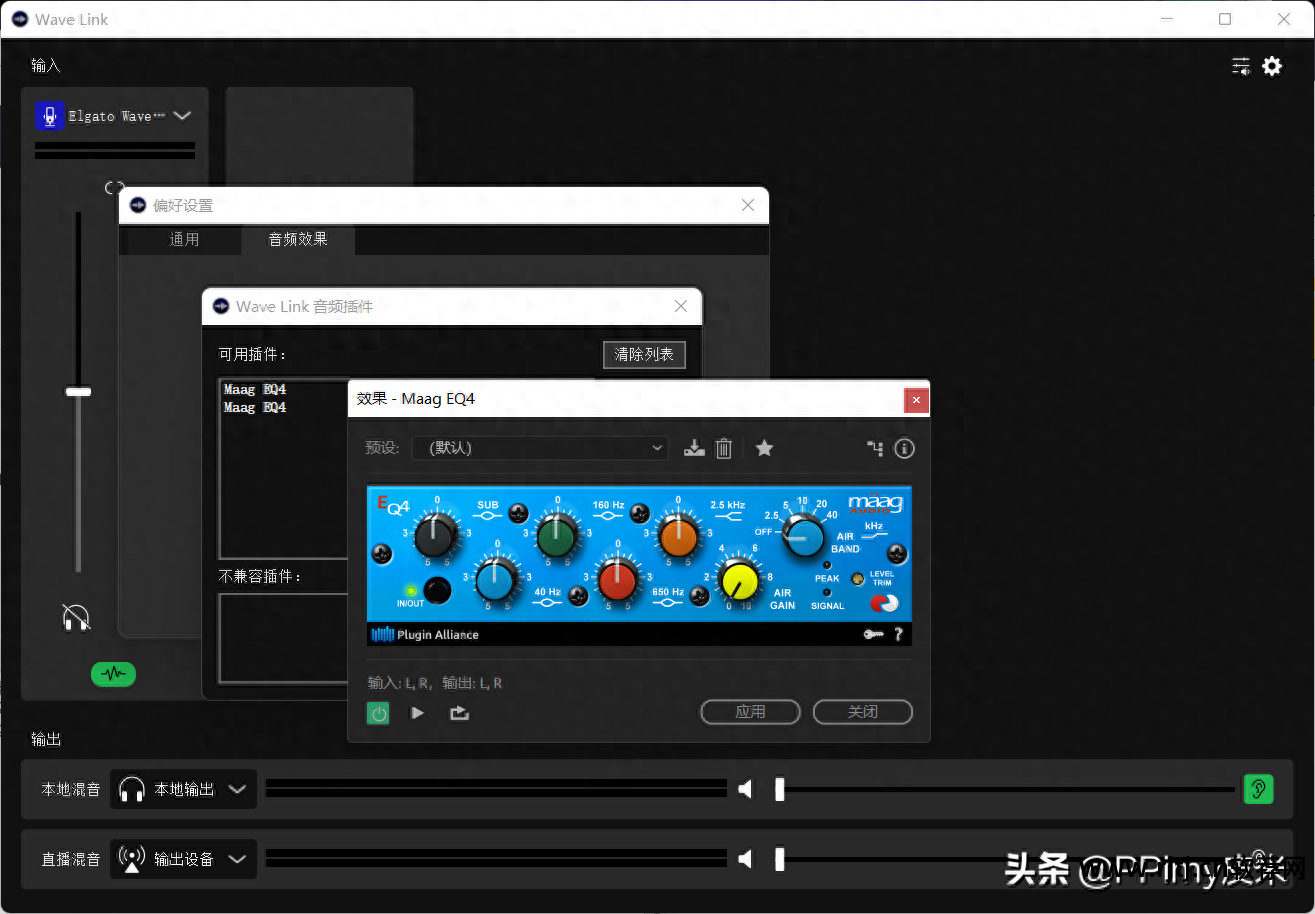Open the effect info icon
The width and height of the screenshot is (1315, 914).
coord(904,449)
